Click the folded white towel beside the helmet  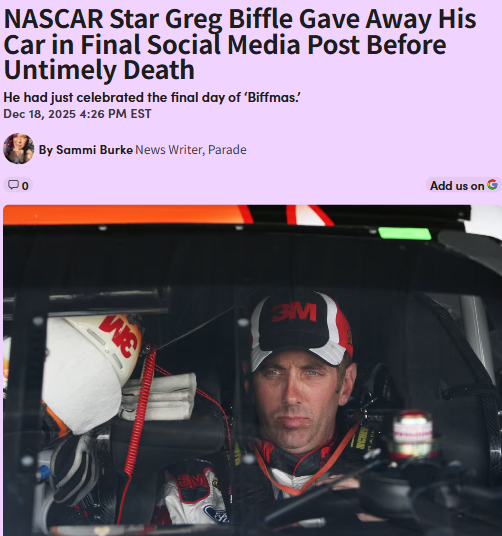159,396
